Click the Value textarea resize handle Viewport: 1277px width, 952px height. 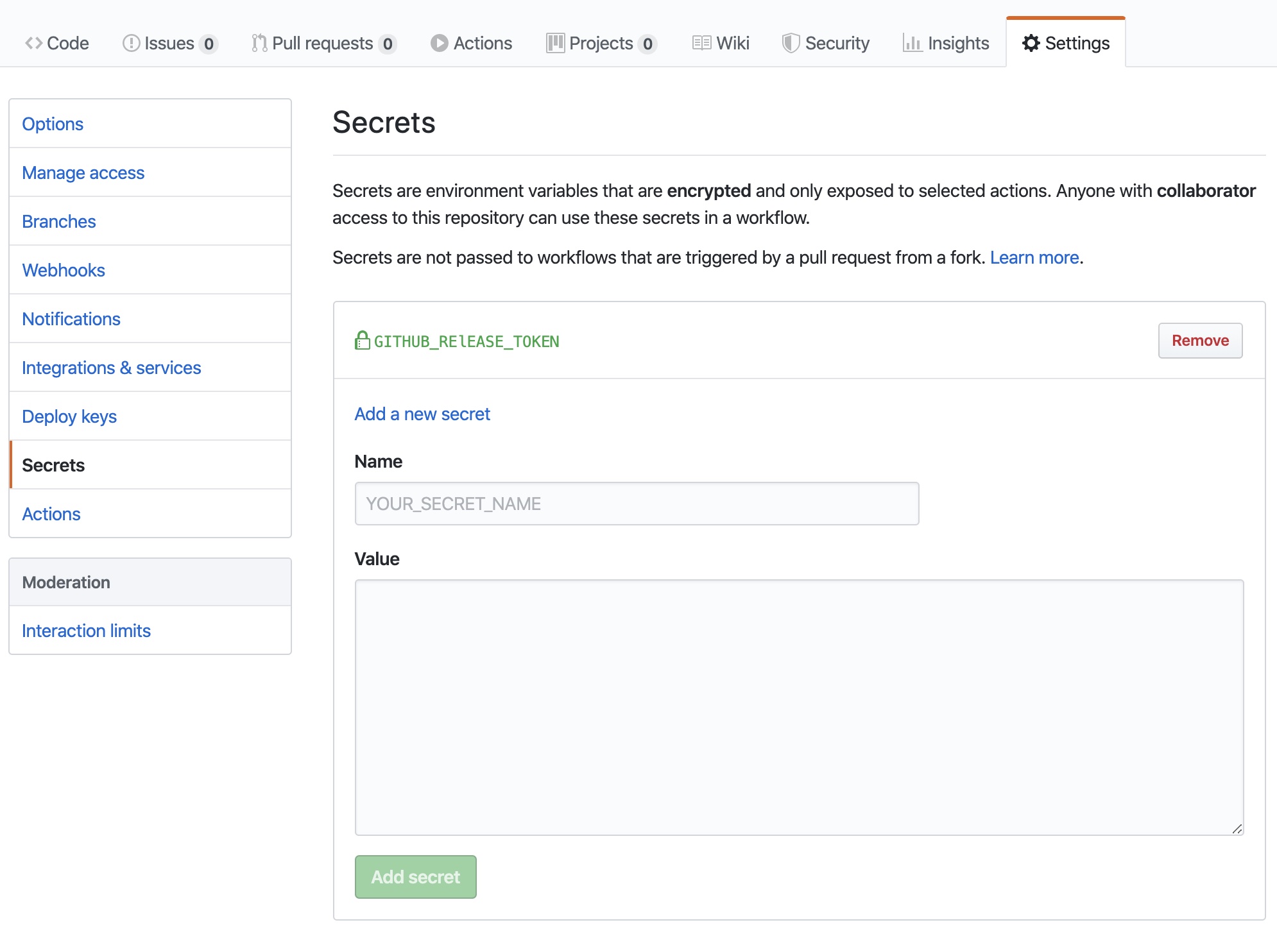click(1237, 829)
